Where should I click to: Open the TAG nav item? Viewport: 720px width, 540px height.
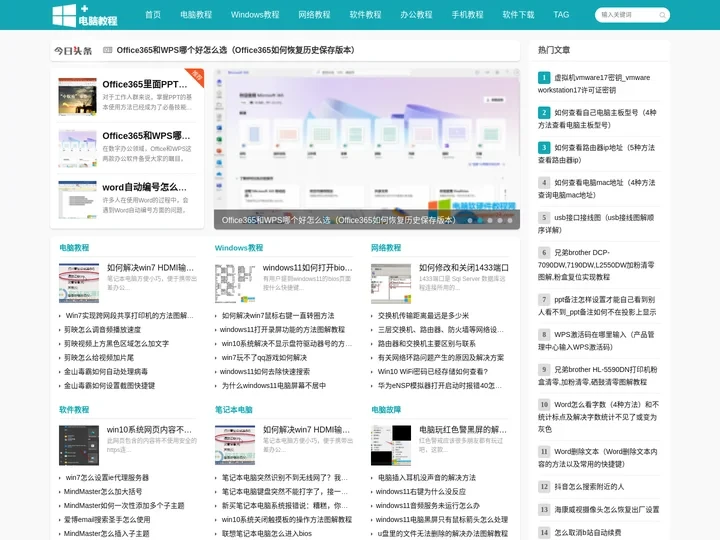561,15
